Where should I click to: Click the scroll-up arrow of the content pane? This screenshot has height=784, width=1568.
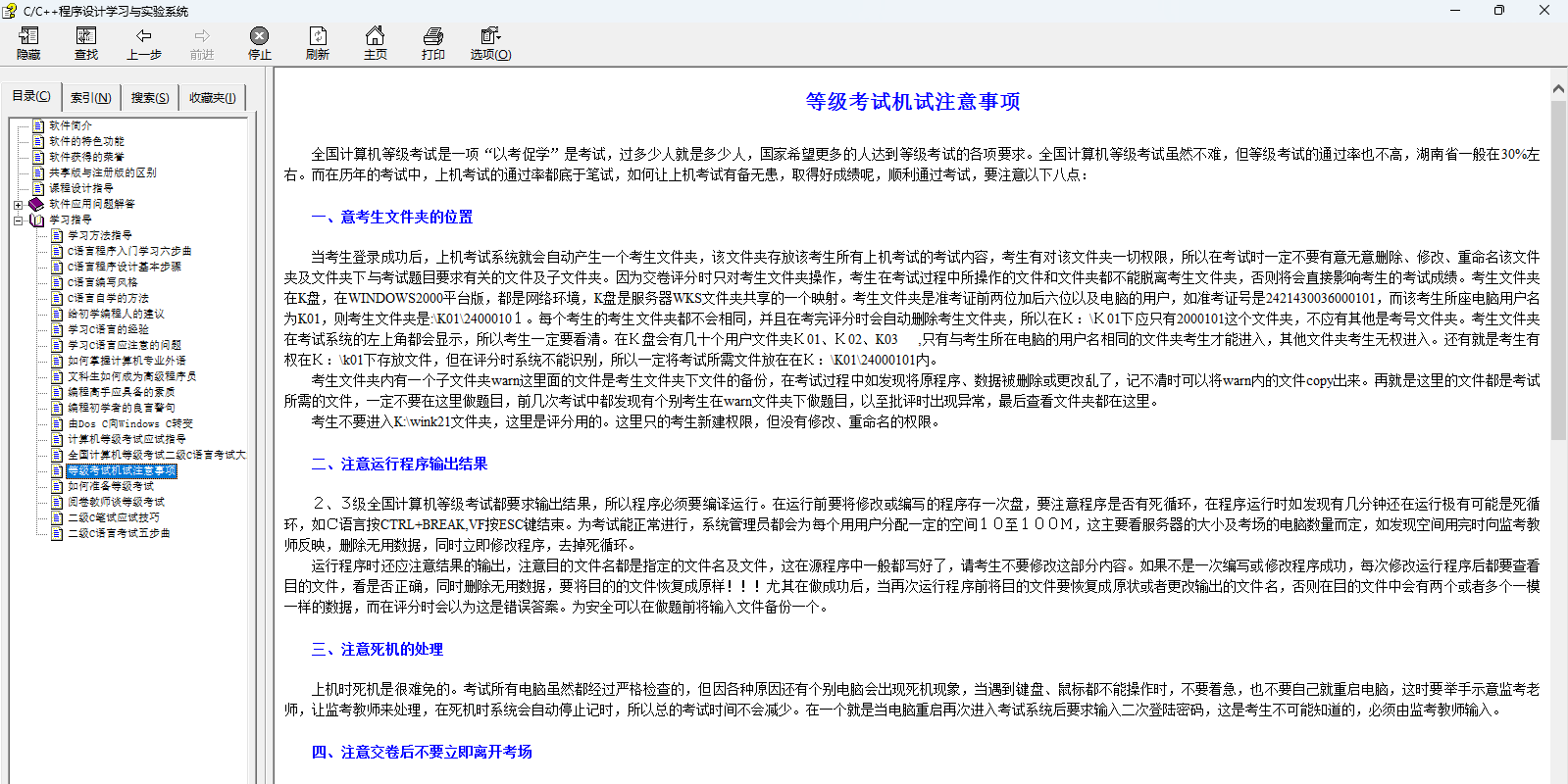(1558, 89)
